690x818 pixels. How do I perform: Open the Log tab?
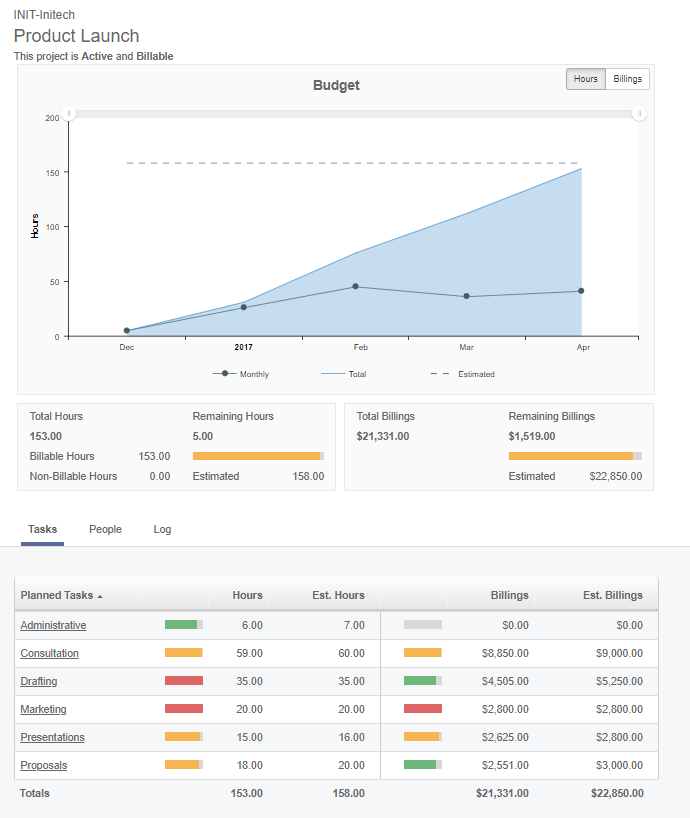click(x=162, y=529)
